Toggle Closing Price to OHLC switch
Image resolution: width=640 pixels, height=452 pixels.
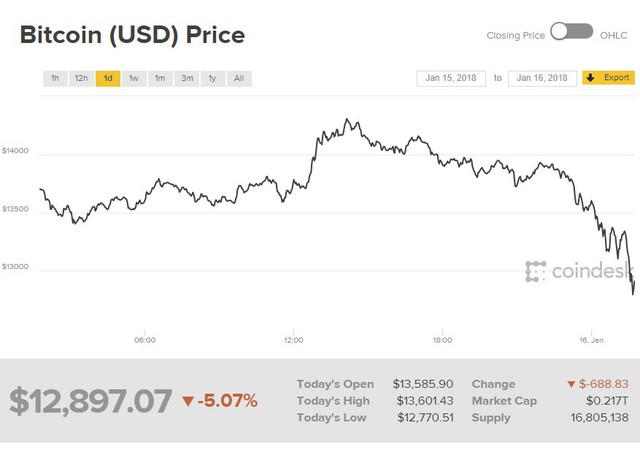click(571, 34)
